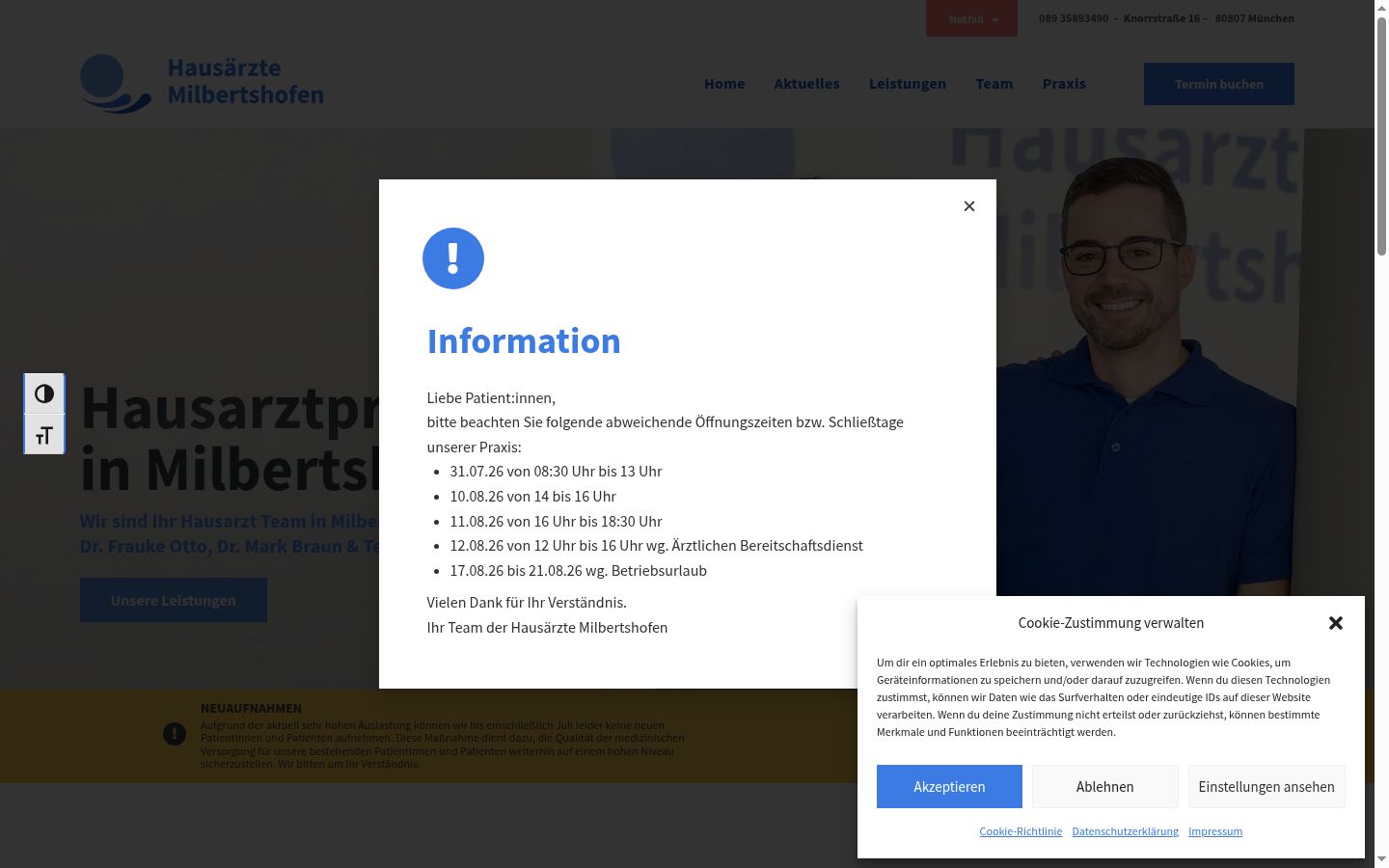The width and height of the screenshot is (1389, 868).
Task: Open the Cookie-Richtlinie link
Action: coord(1021,831)
